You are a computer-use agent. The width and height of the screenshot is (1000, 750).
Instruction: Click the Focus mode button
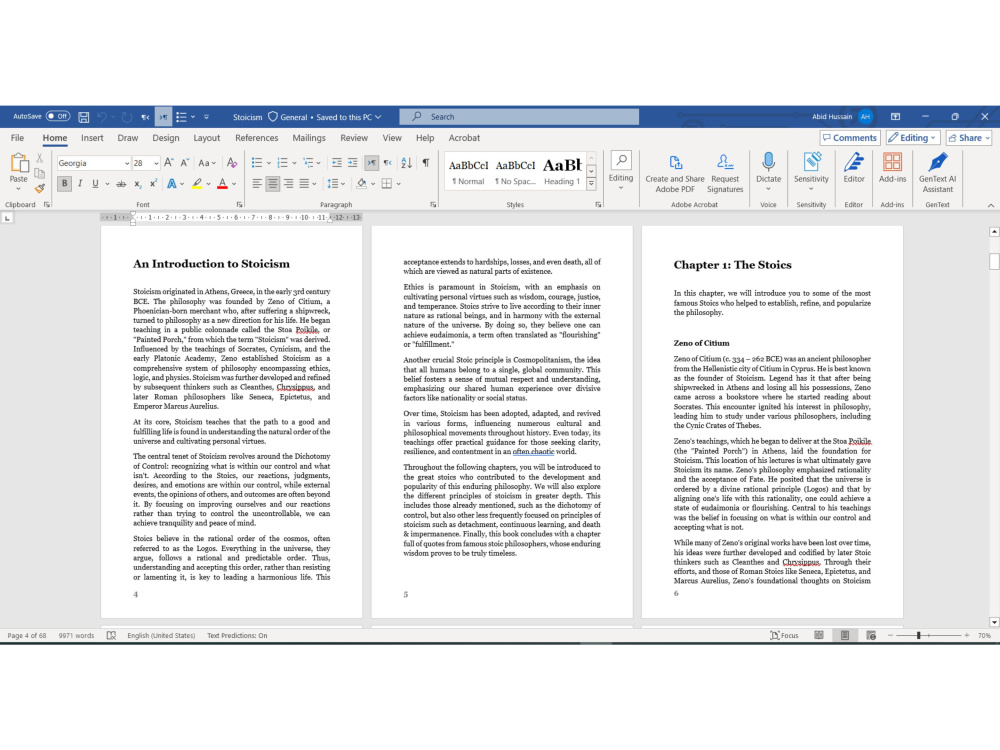(x=784, y=635)
